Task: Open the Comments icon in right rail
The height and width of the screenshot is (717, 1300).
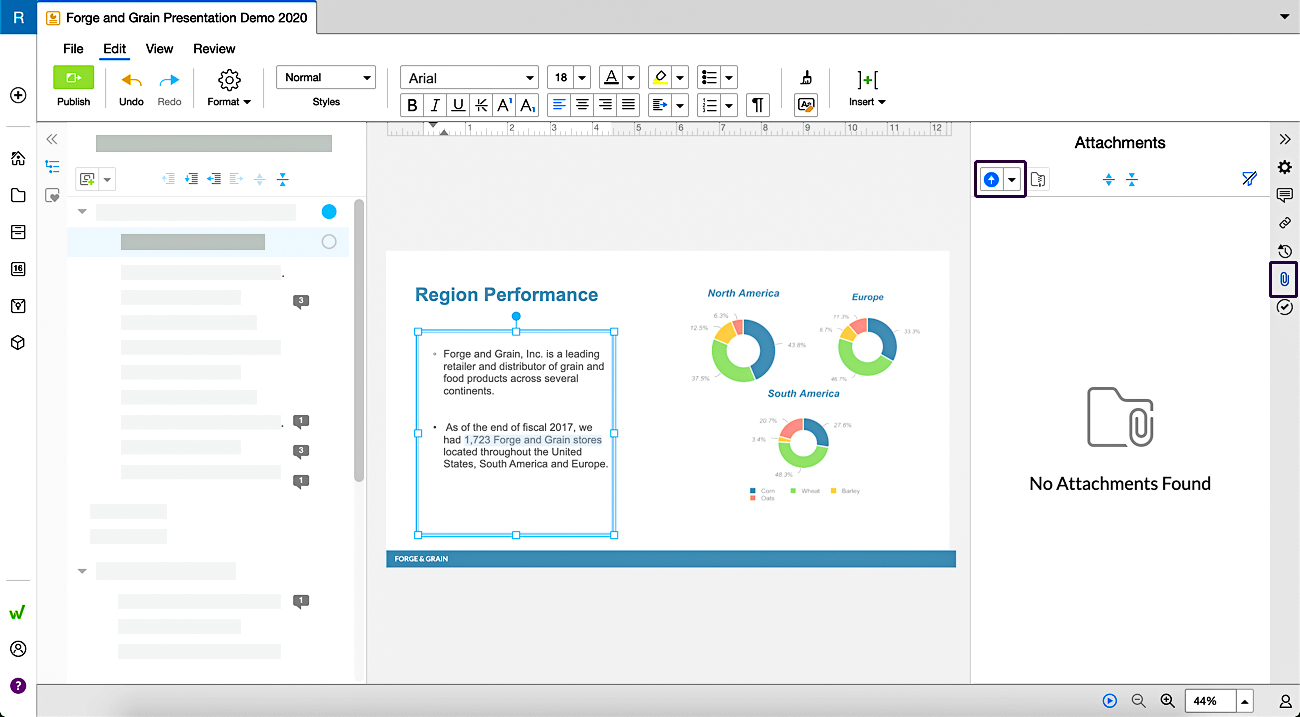Action: pos(1285,195)
